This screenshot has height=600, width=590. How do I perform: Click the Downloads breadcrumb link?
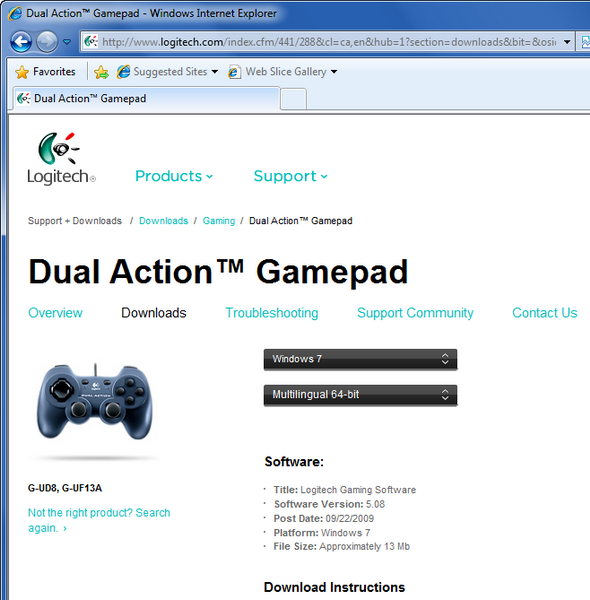tap(163, 221)
